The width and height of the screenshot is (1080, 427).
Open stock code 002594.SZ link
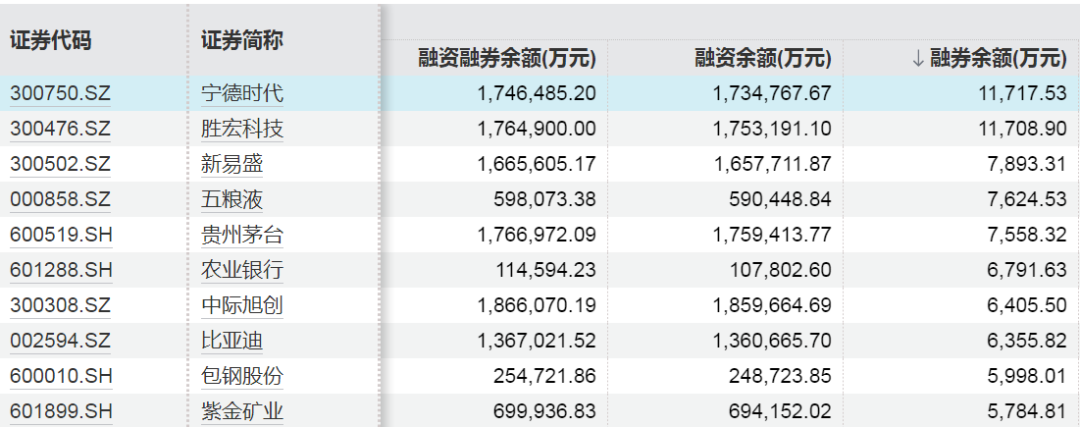tap(61, 341)
